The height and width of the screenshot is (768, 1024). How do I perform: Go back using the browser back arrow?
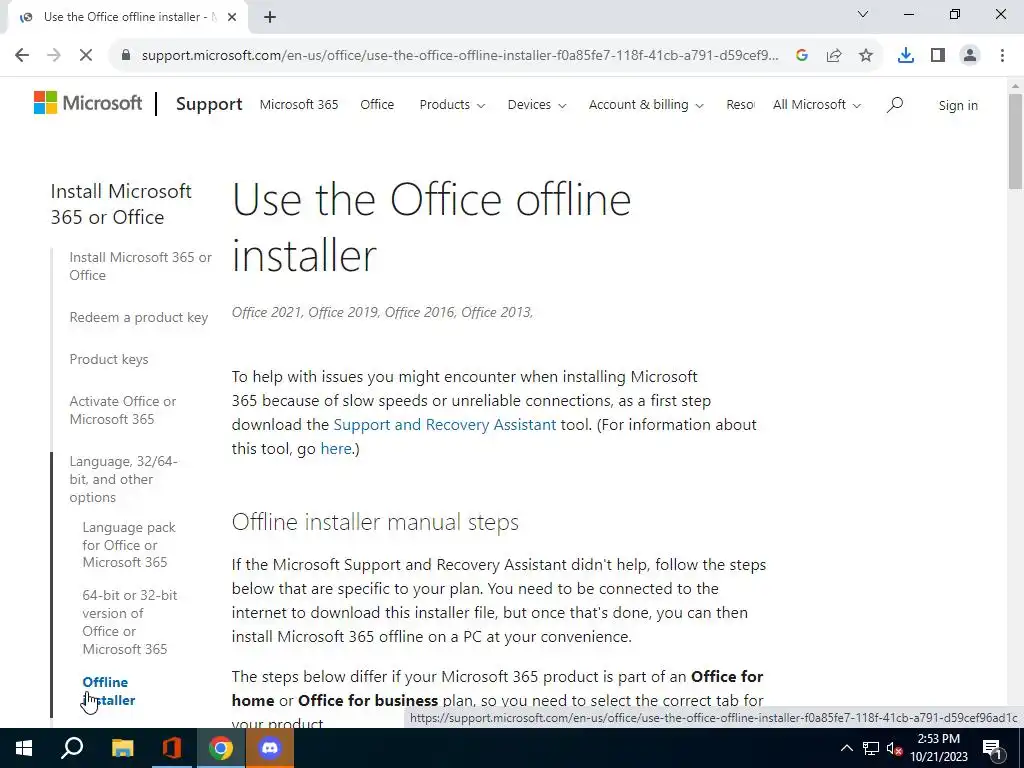(22, 56)
